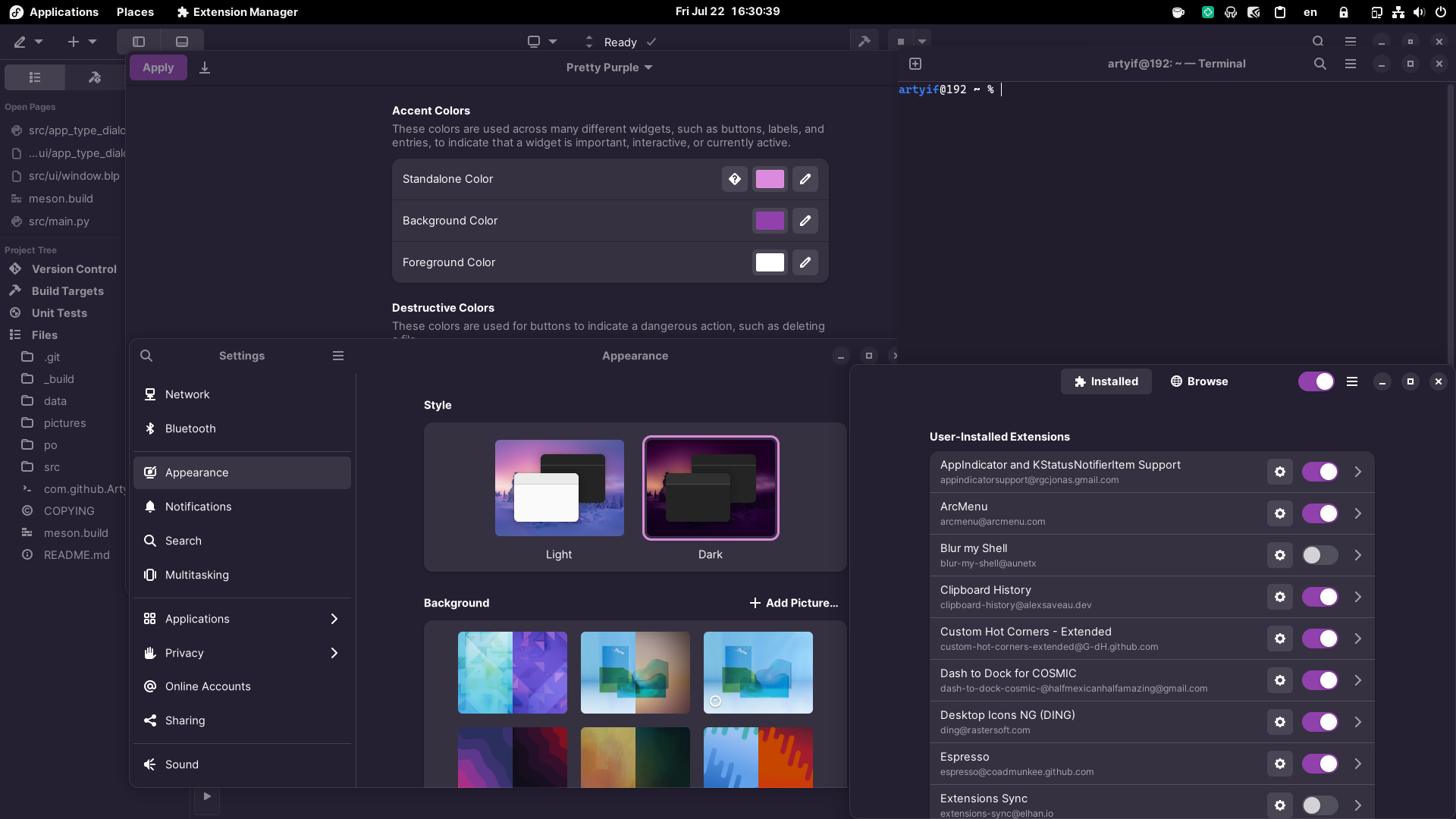Enable the Extensions Sync extension
Image resolution: width=1456 pixels, height=819 pixels.
[x=1320, y=805]
